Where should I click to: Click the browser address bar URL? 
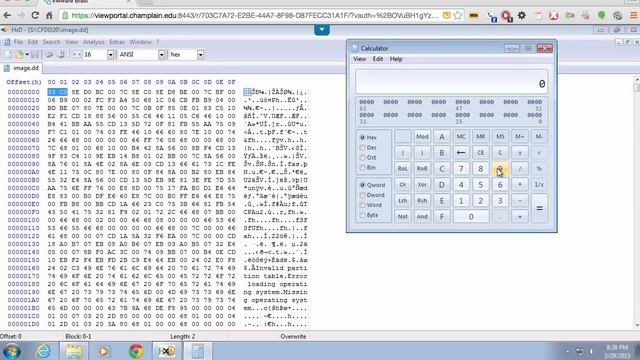pyautogui.click(x=255, y=16)
